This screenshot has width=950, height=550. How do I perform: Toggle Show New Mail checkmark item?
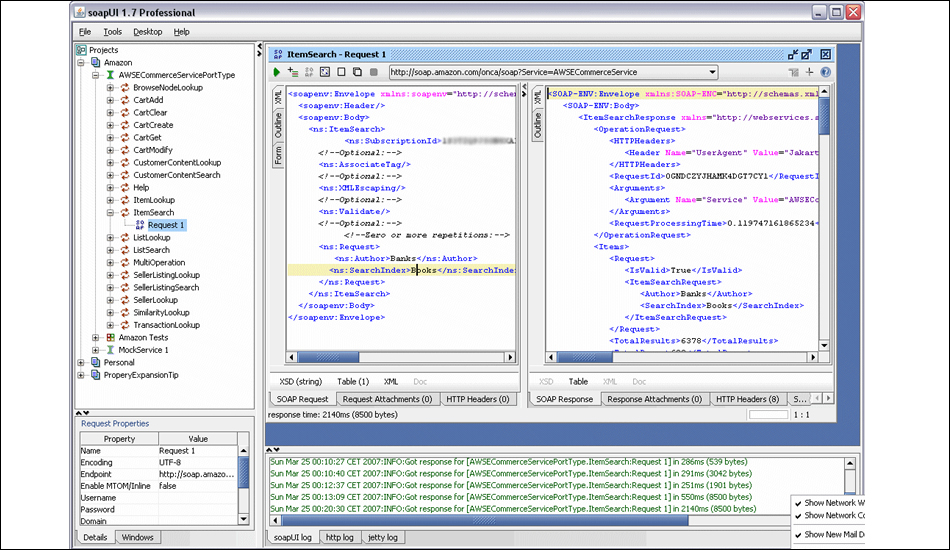coord(828,535)
